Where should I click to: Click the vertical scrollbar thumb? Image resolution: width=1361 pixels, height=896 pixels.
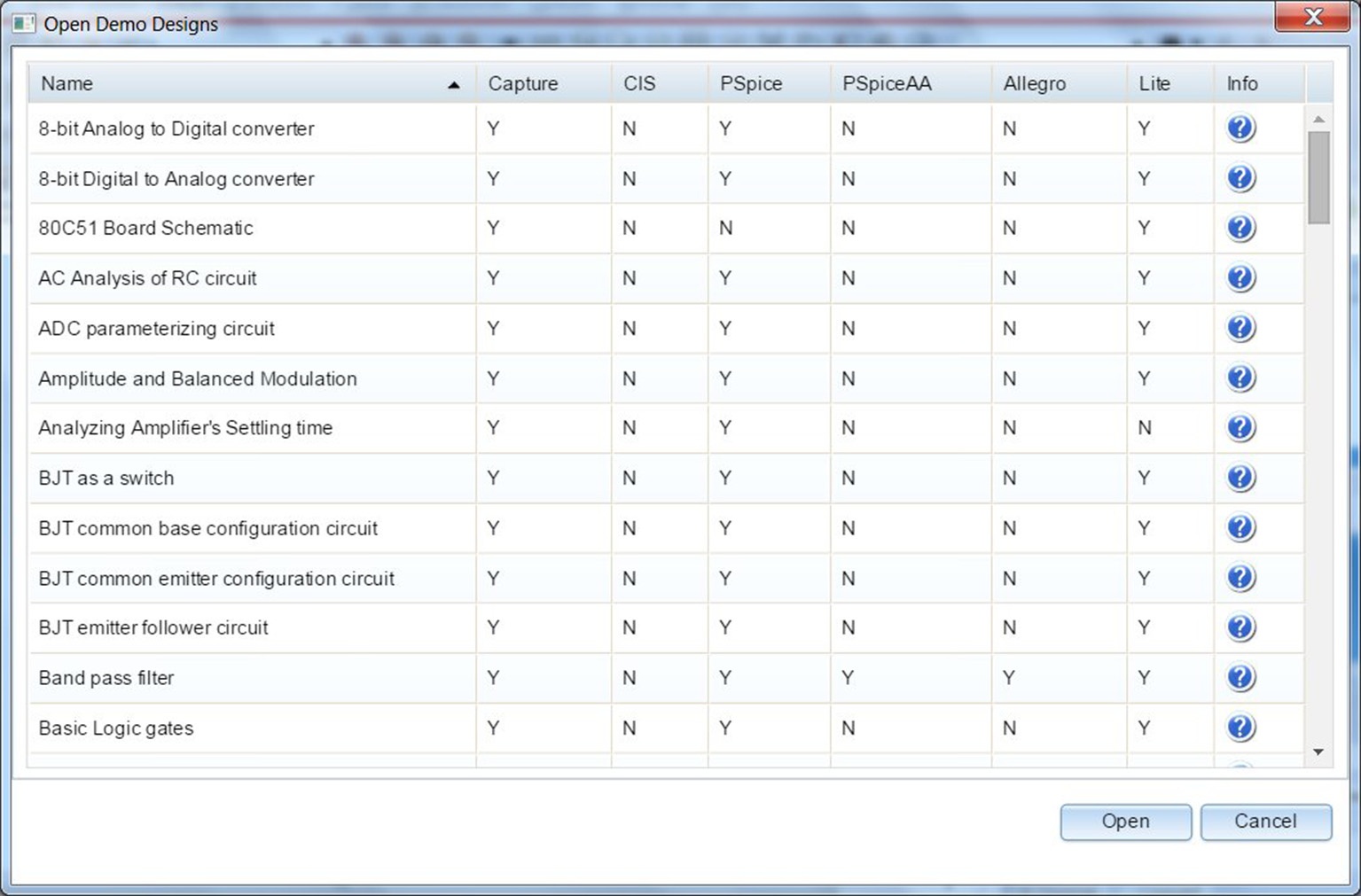click(1318, 177)
